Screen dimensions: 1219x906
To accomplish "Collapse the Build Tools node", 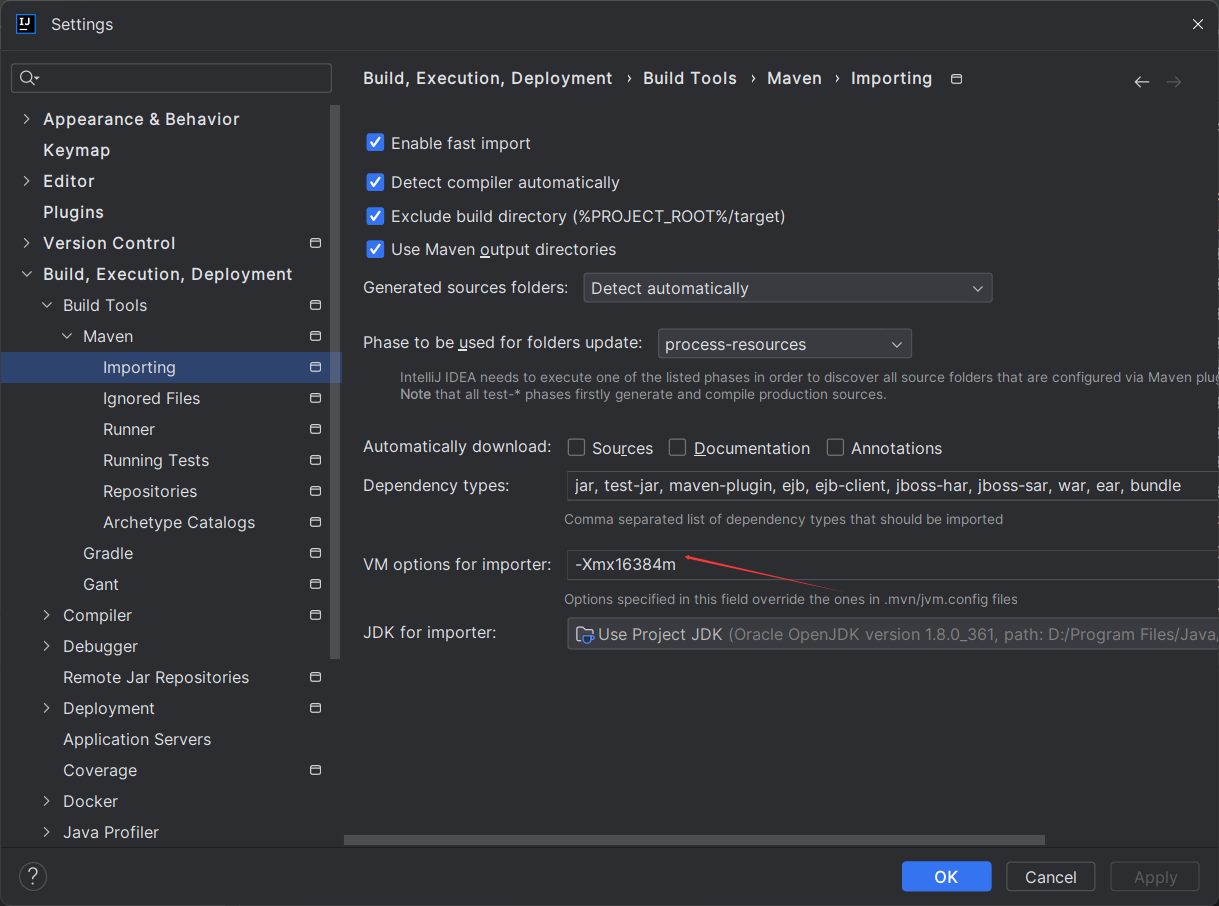I will click(47, 305).
